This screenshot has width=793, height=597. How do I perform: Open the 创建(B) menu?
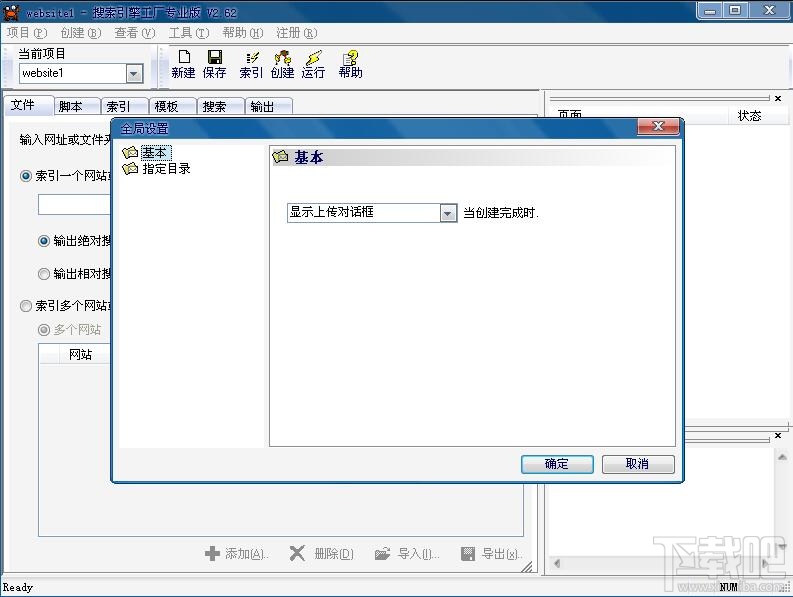click(x=80, y=33)
